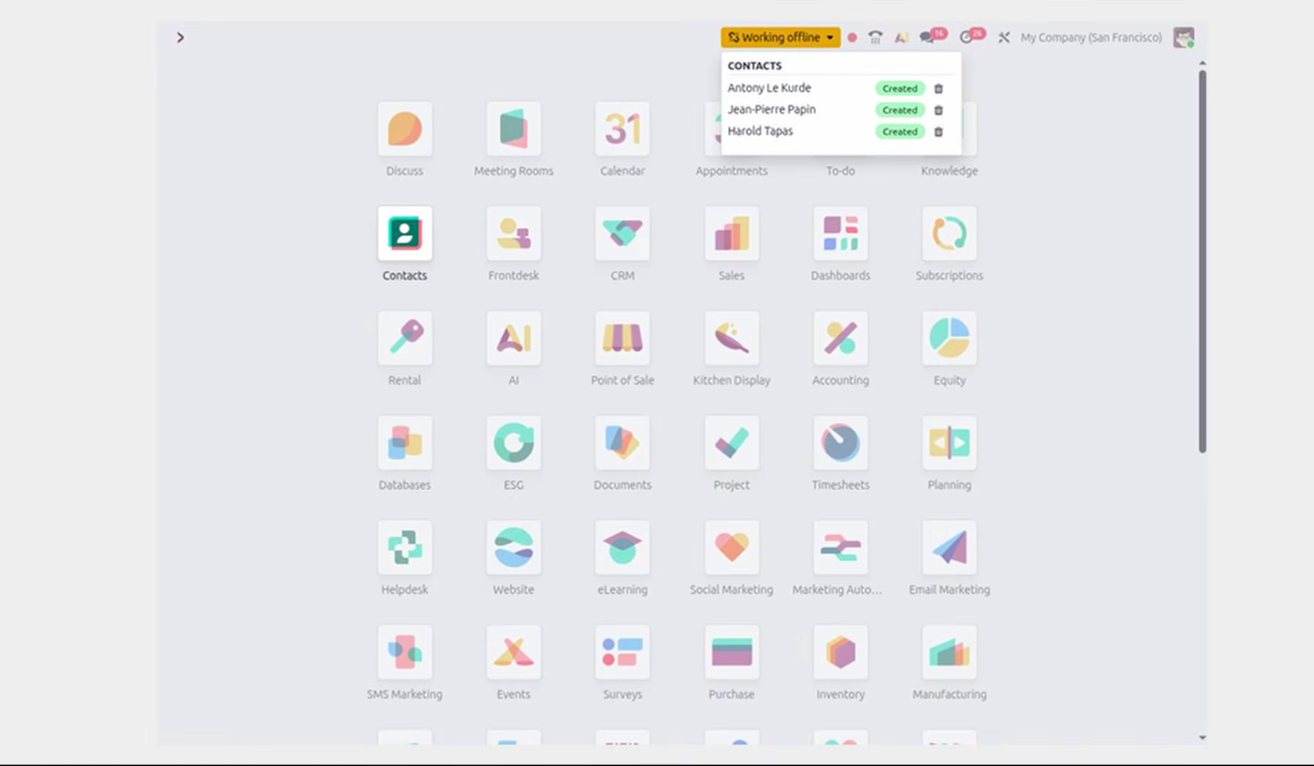This screenshot has height=766, width=1314.
Task: Open the Manufacturing app
Action: point(950,652)
